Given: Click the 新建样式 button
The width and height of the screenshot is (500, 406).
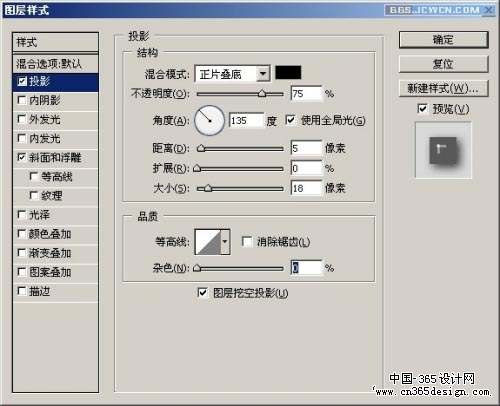Looking at the screenshot, I should tap(443, 88).
